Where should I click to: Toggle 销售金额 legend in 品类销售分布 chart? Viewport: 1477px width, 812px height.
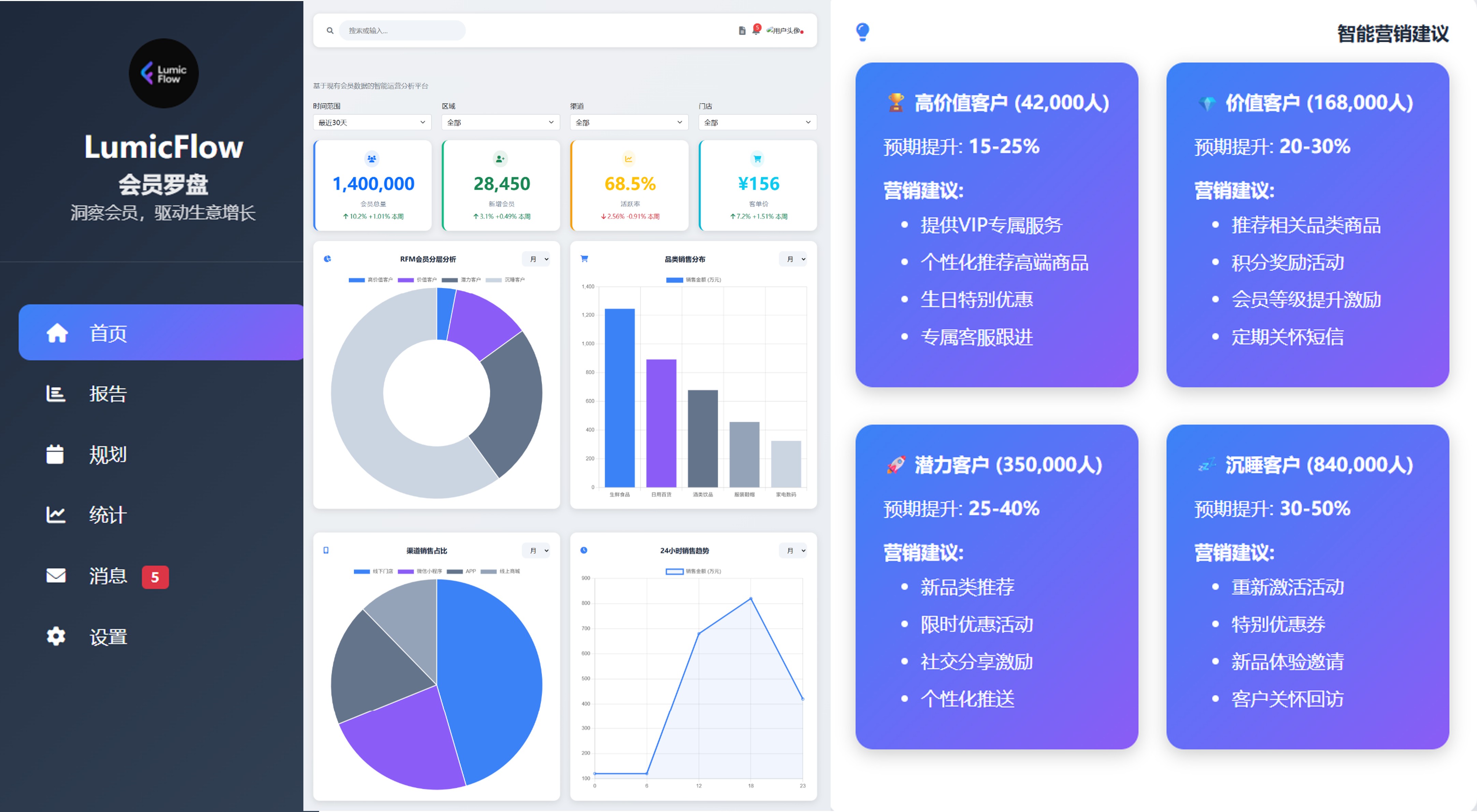[693, 280]
